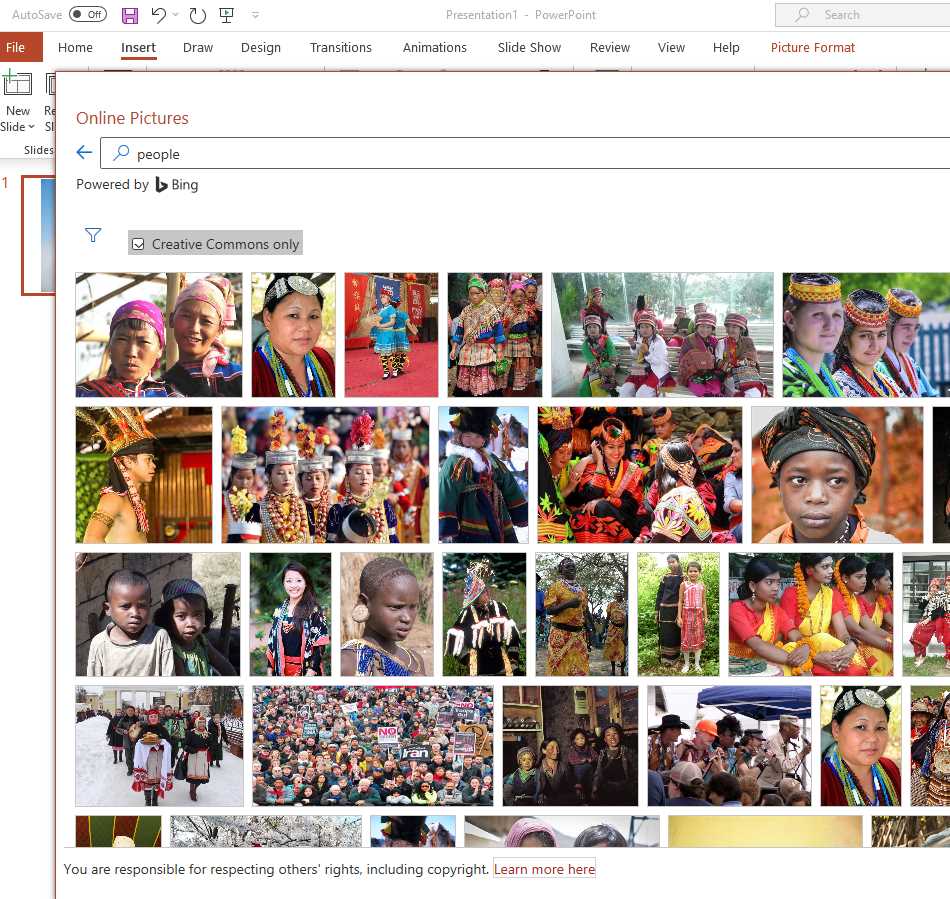Go back using the Online Pictures back arrow
This screenshot has width=950, height=899.
click(84, 152)
